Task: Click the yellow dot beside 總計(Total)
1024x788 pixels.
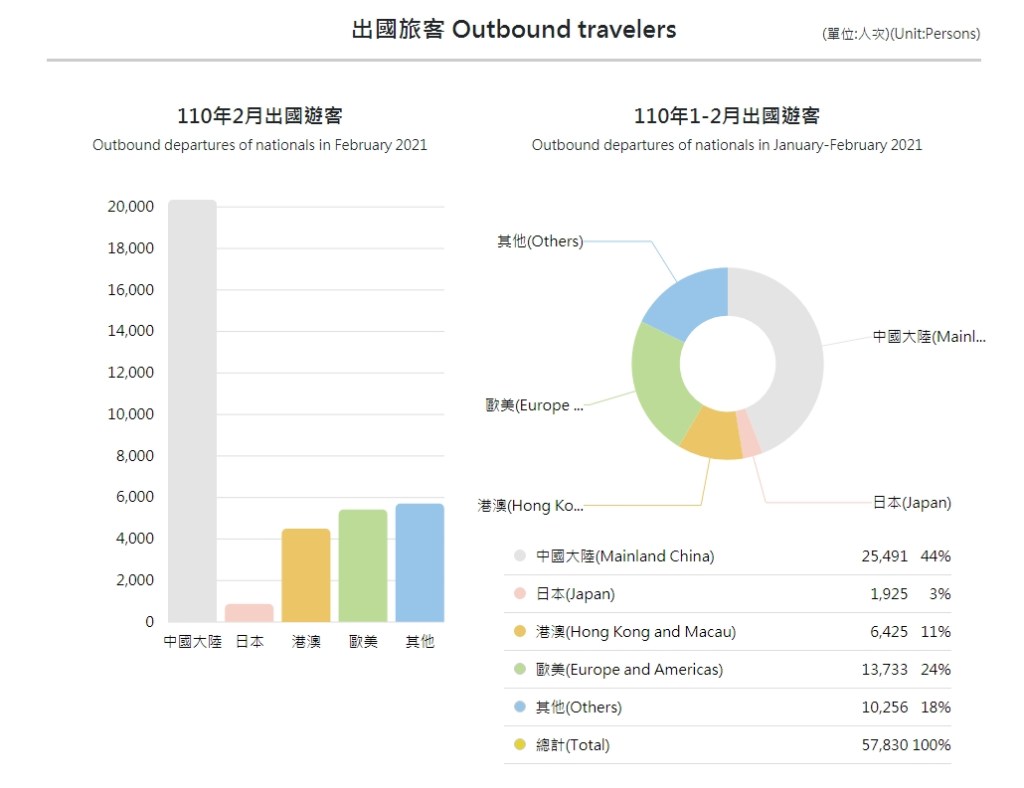Action: tap(519, 745)
